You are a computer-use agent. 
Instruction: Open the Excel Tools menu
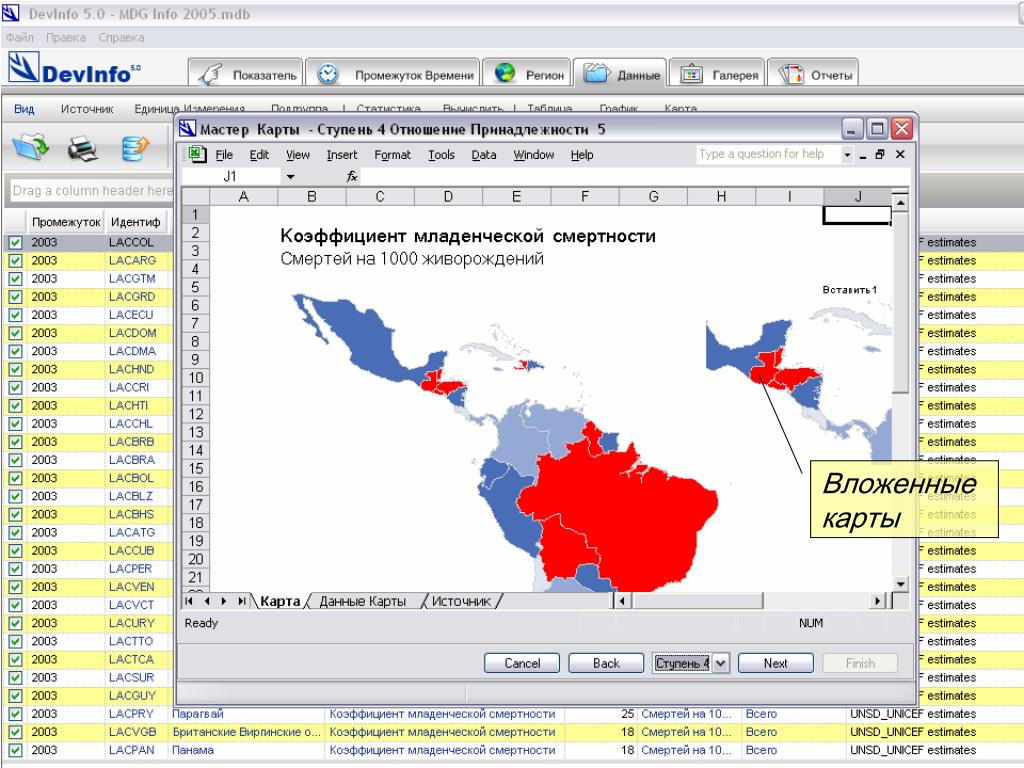pos(441,155)
